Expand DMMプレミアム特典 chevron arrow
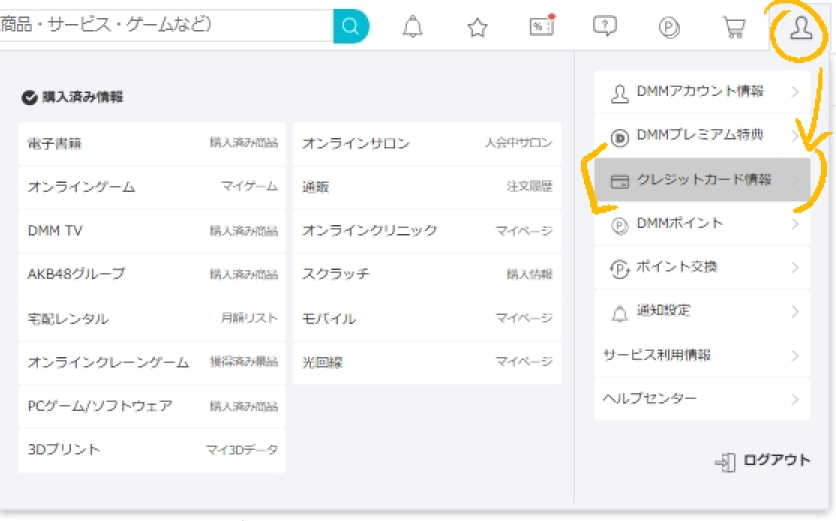Image resolution: width=836 pixels, height=521 pixels. coord(795,136)
